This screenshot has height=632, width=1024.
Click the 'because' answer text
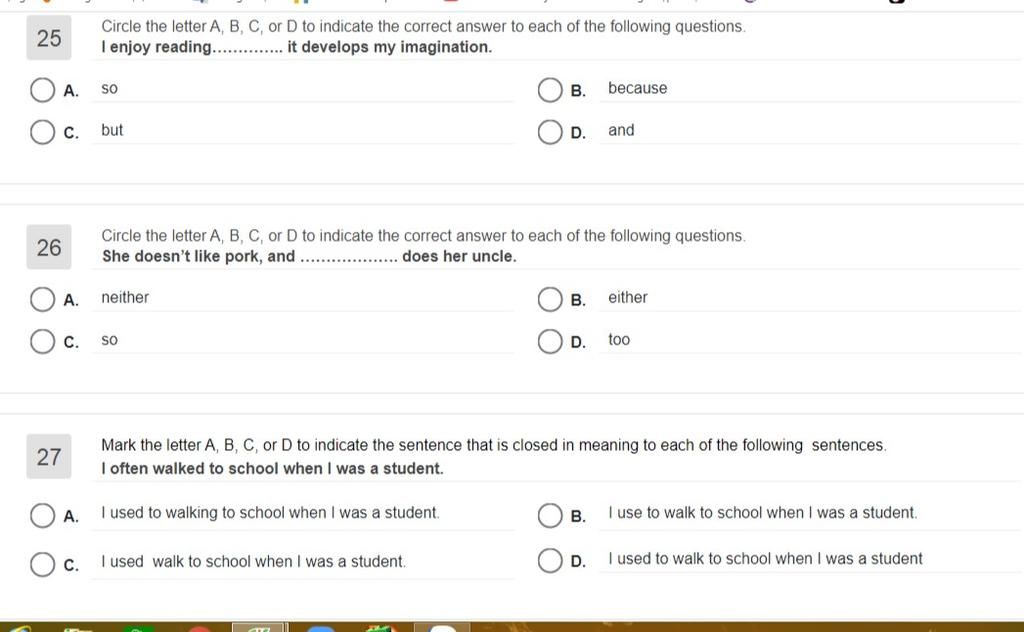[x=637, y=88]
